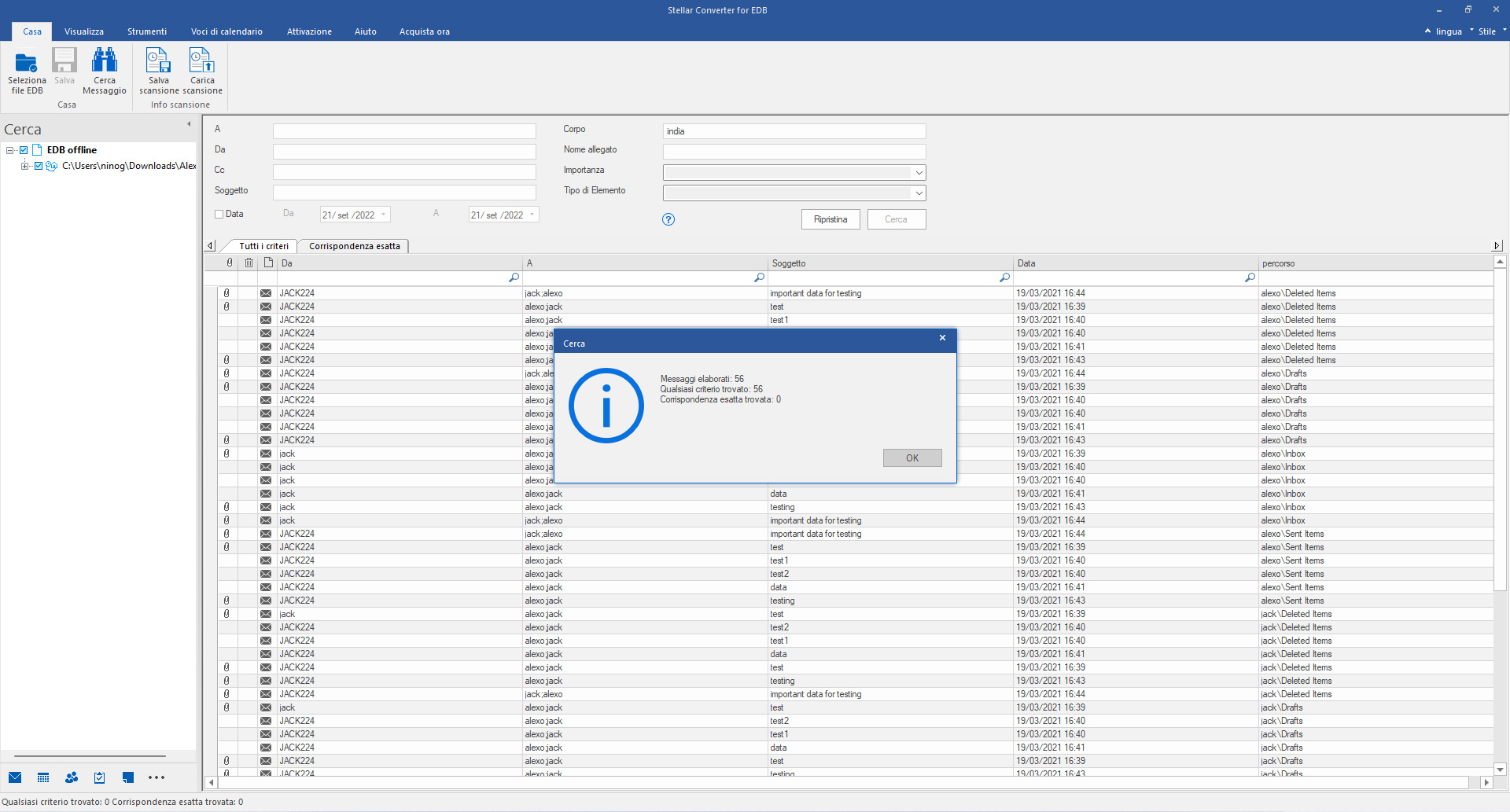1510x812 pixels.
Task: Sort by Soggetto column header
Action: coord(890,263)
